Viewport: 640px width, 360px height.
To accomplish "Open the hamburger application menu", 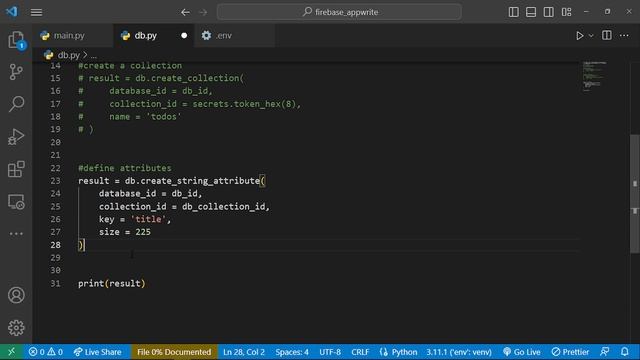I will [36, 12].
